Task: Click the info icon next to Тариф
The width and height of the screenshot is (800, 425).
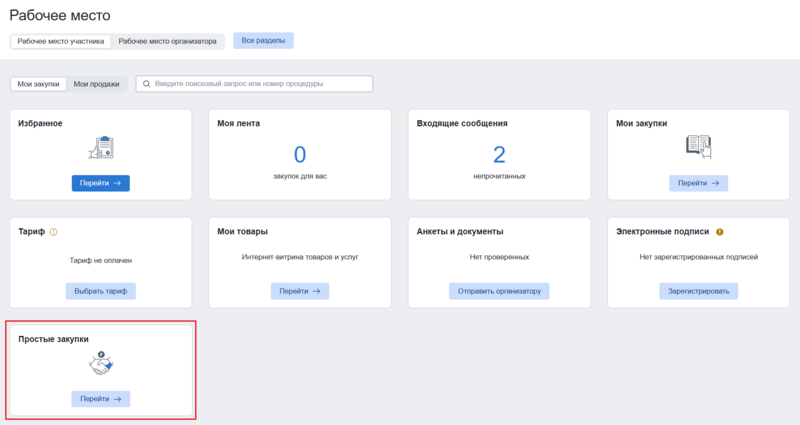Action: coord(54,232)
